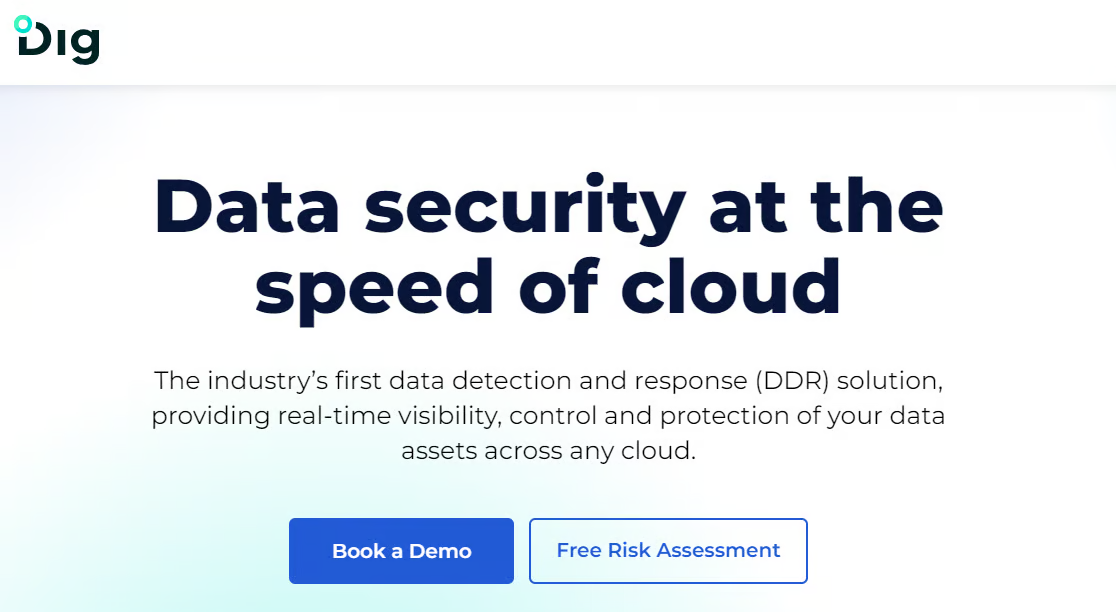Viewport: 1116px width, 612px height.
Task: Click the word 'speed' in the headline
Action: [x=374, y=290]
